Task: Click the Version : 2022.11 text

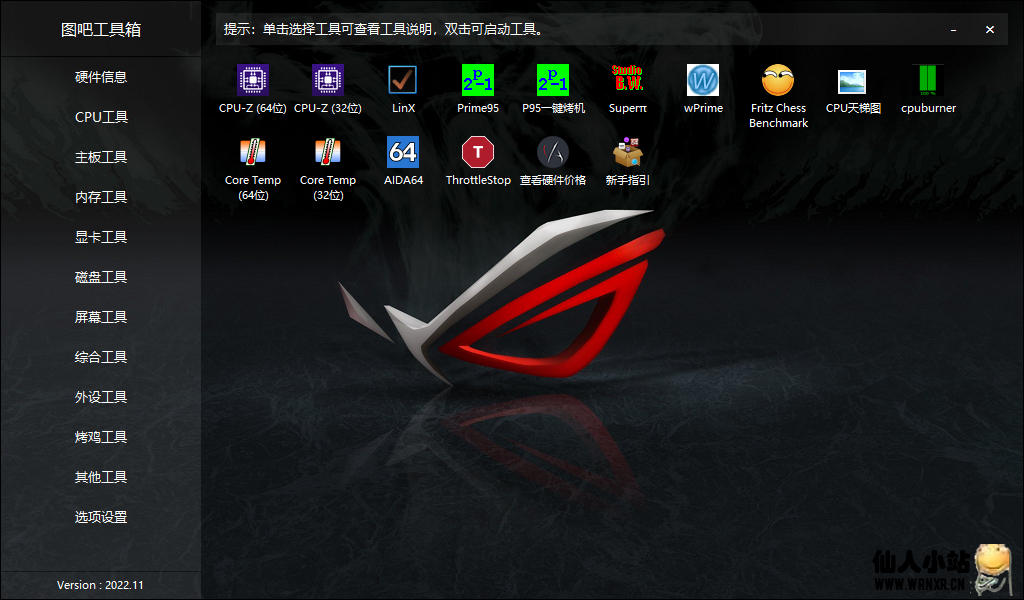Action: (x=100, y=585)
